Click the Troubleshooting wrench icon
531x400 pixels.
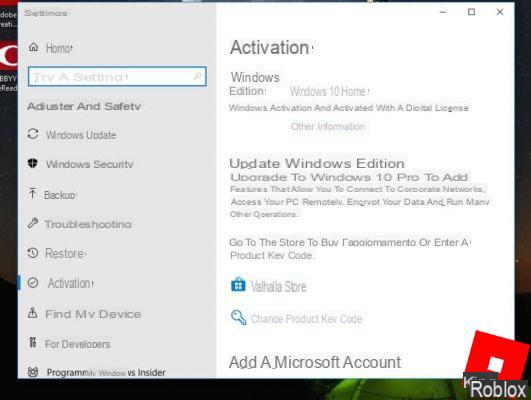coord(33,223)
